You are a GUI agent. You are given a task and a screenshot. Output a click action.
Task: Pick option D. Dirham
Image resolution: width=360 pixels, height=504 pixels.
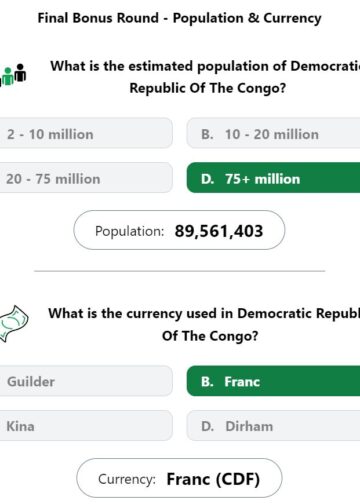273,425
